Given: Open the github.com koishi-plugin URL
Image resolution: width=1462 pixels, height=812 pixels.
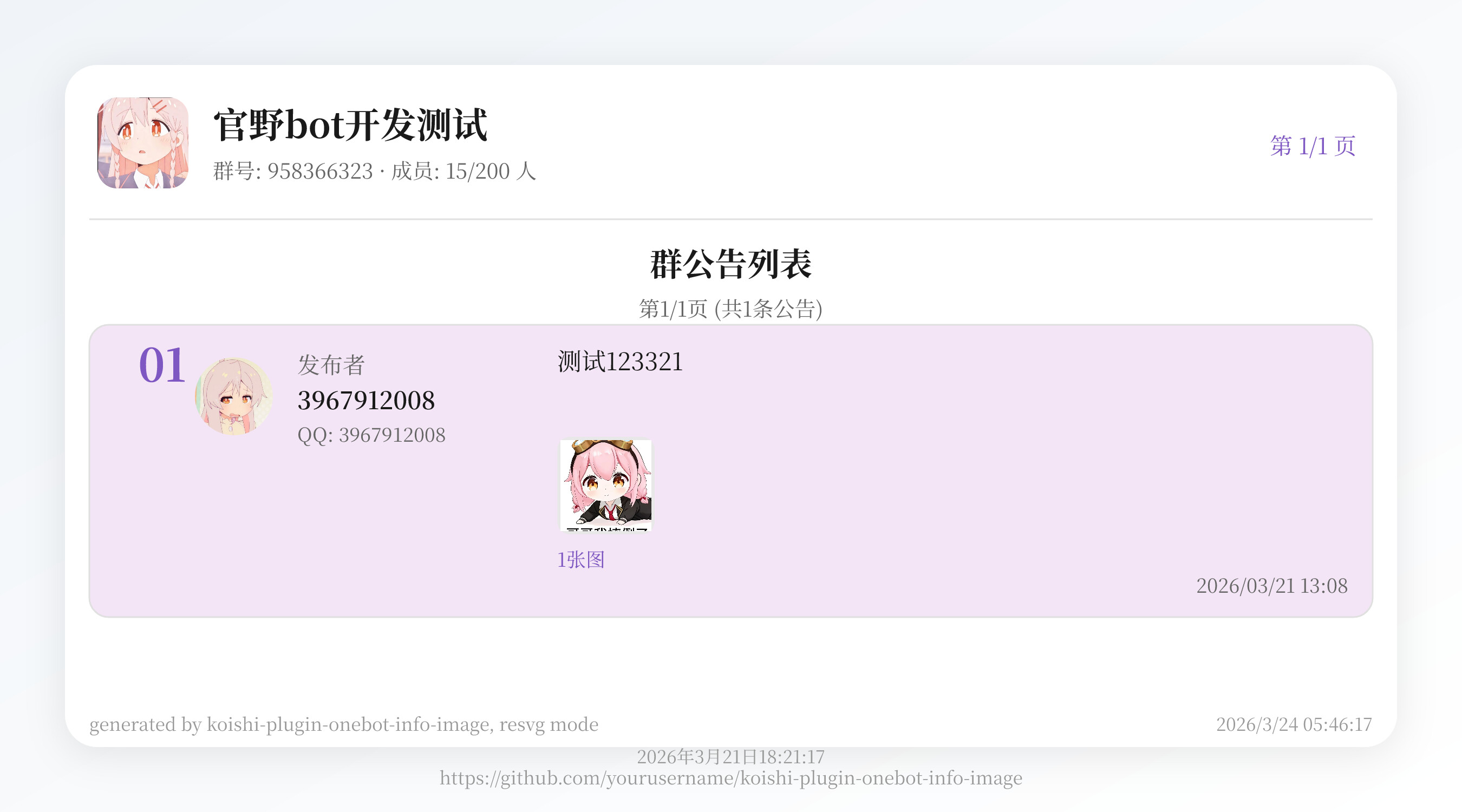Looking at the screenshot, I should pyautogui.click(x=730, y=778).
